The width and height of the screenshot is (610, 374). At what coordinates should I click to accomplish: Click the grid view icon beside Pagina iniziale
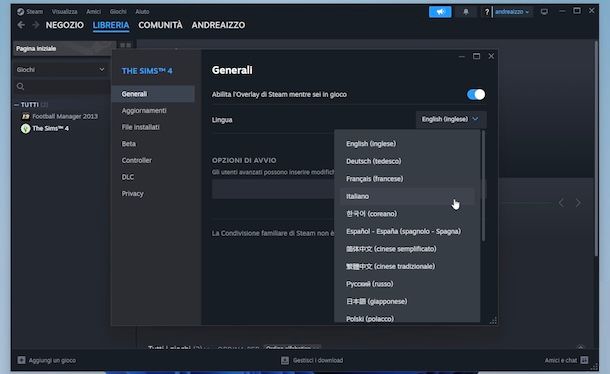pyautogui.click(x=125, y=46)
